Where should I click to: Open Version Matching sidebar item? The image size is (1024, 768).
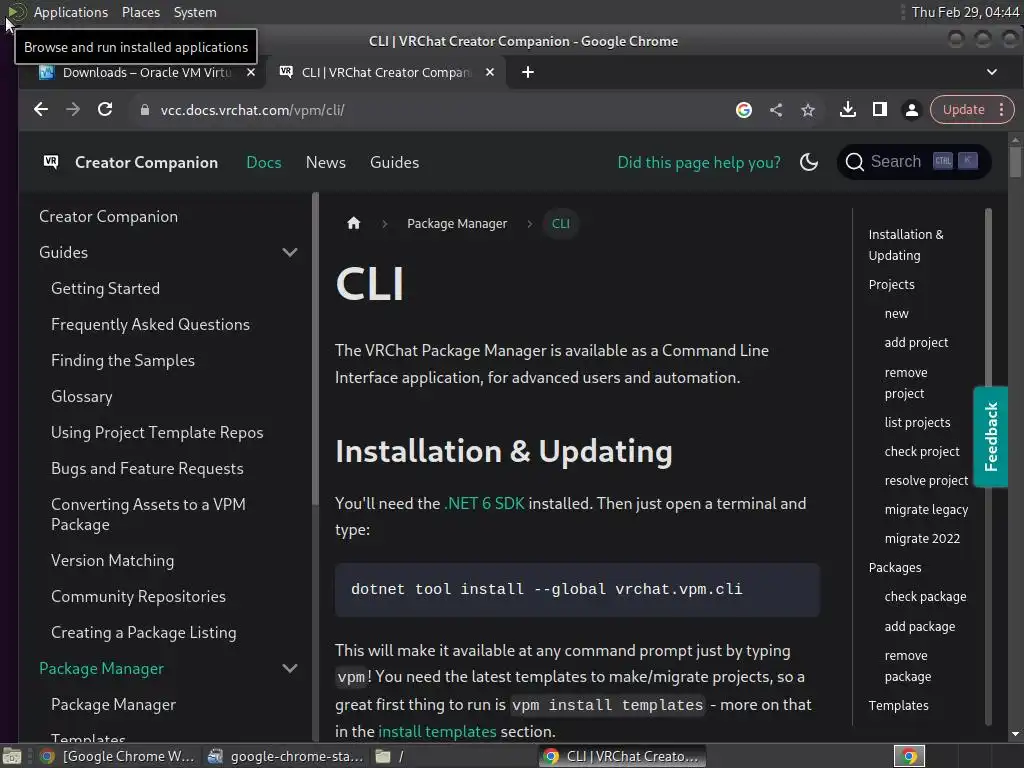pos(112,560)
